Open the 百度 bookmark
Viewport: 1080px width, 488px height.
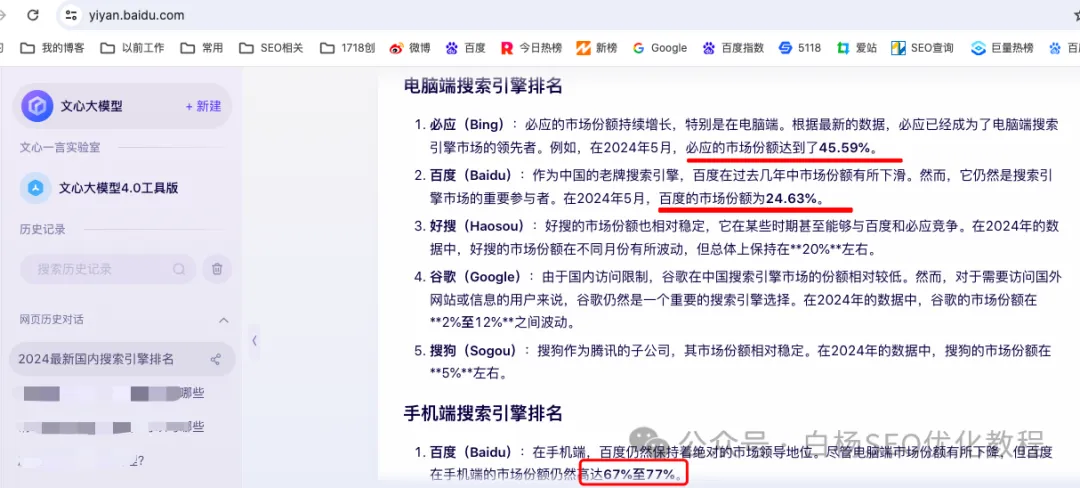(x=465, y=47)
